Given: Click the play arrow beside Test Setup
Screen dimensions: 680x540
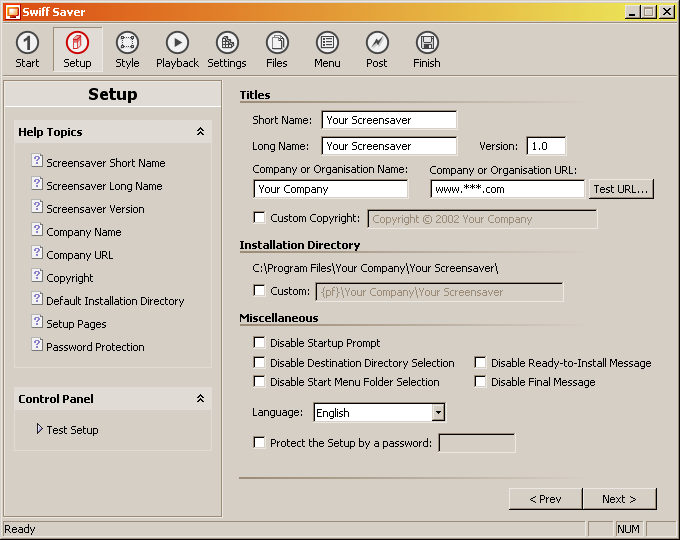Looking at the screenshot, I should point(39,429).
